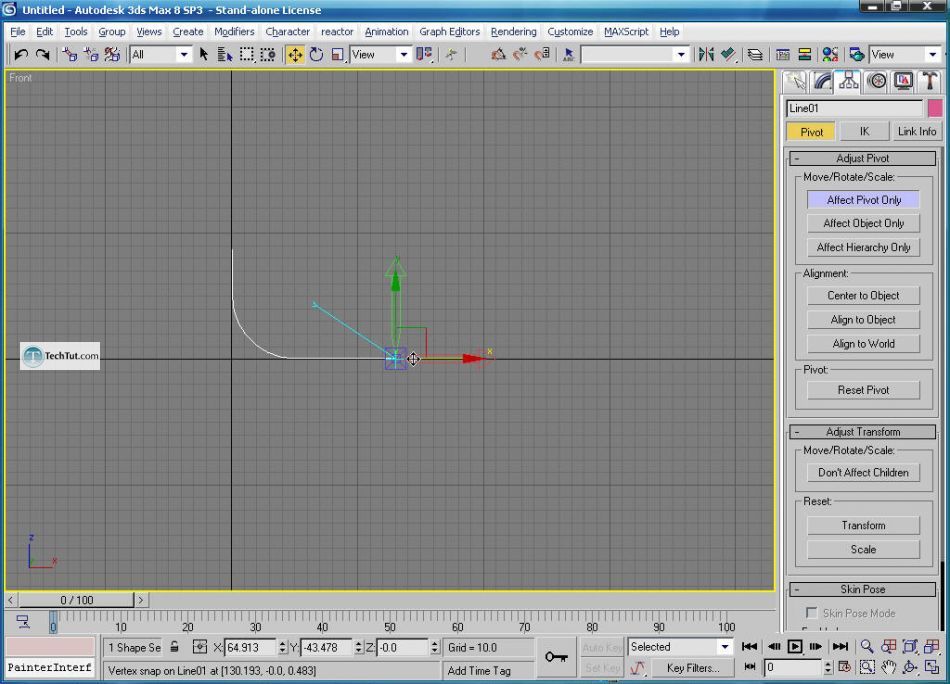
Task: Open the Graph Editors menu
Action: coord(449,32)
